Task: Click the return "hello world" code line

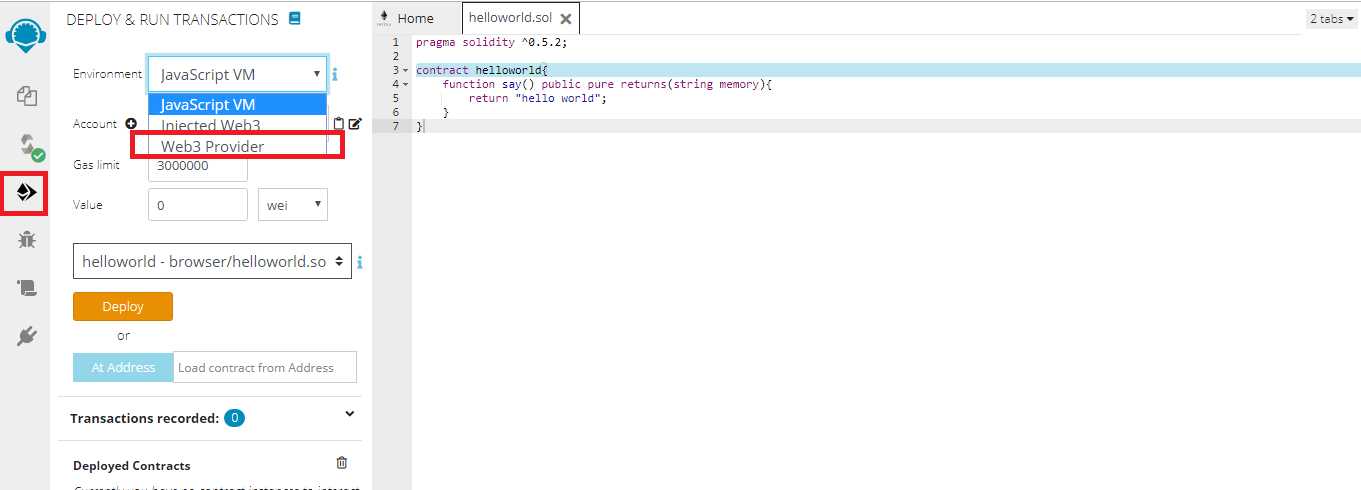Action: click(x=538, y=98)
